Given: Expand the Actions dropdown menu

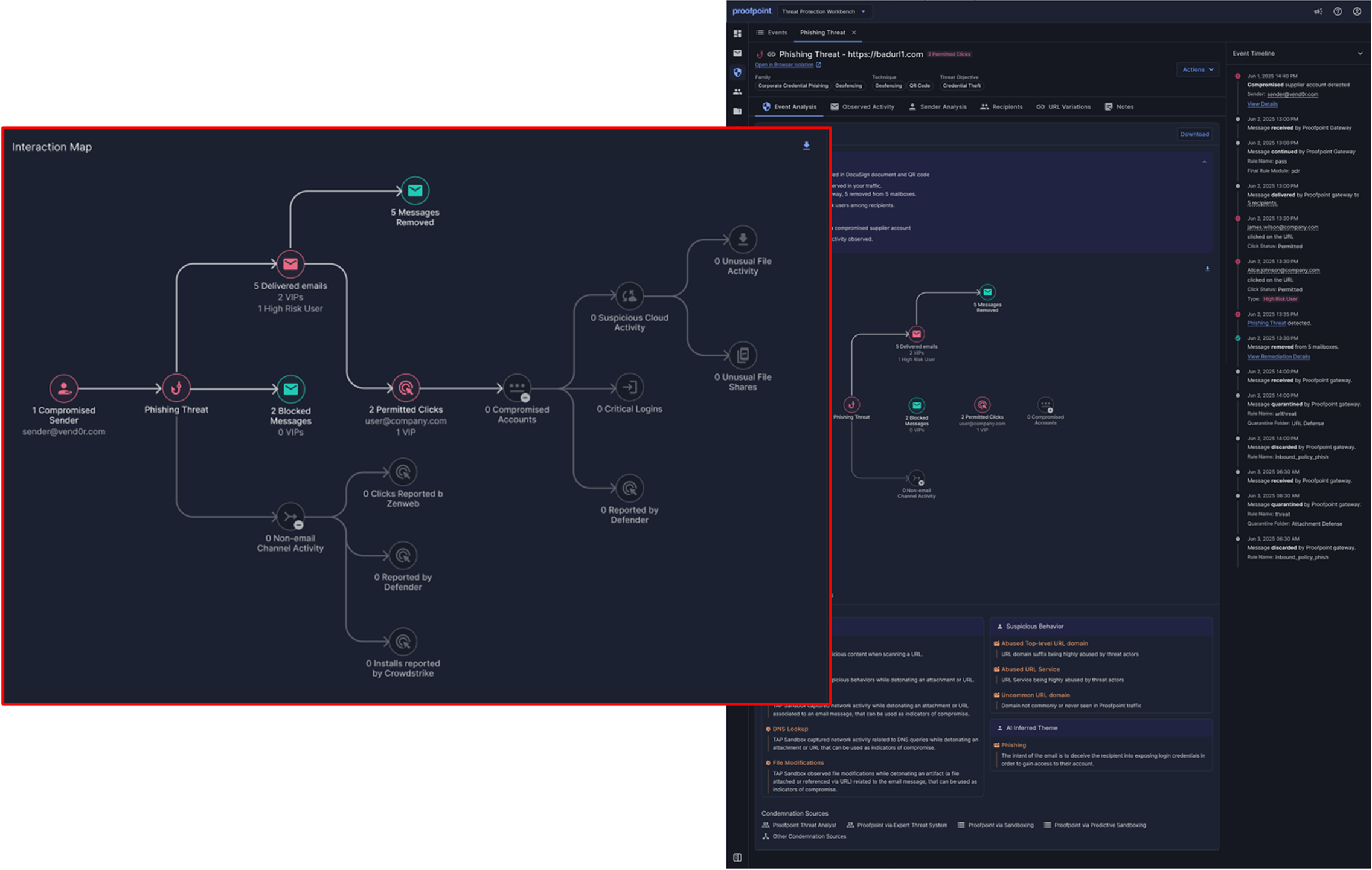Looking at the screenshot, I should point(1197,69).
